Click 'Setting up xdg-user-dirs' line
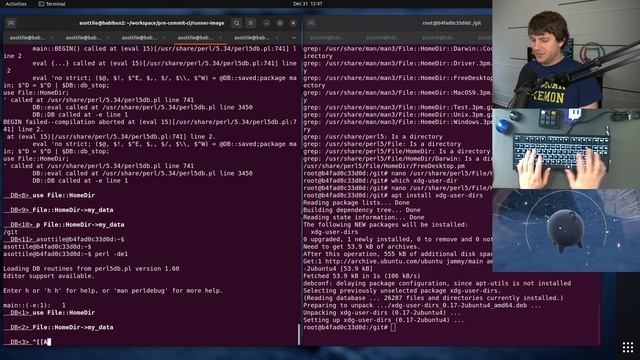Viewport: 640px width, 360px height. point(384,320)
